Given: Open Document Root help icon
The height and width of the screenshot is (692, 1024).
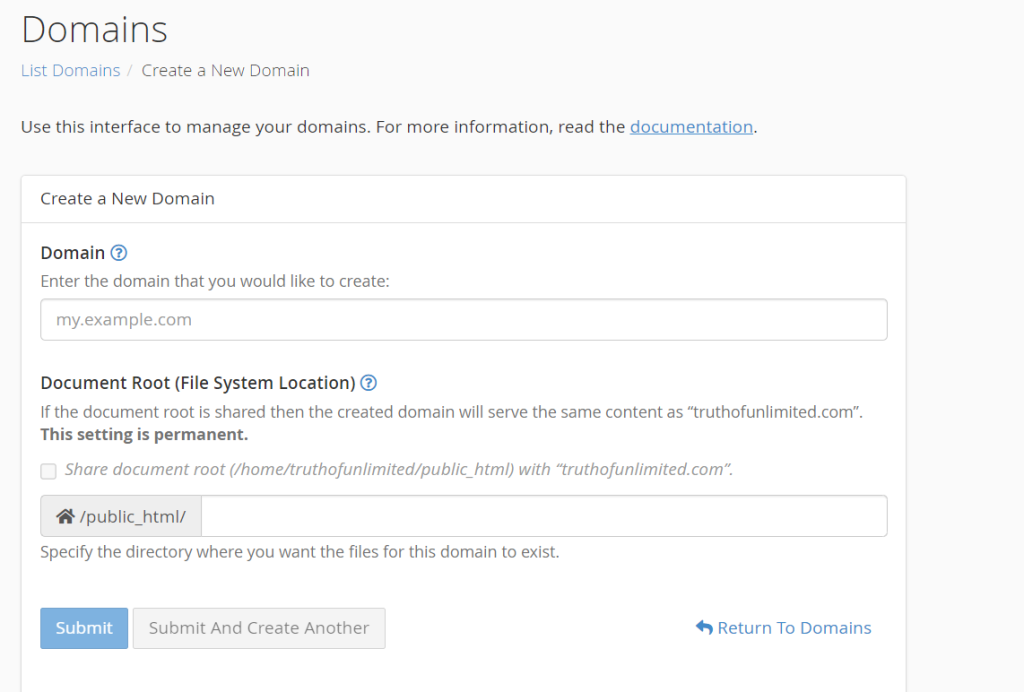Looking at the screenshot, I should tap(368, 383).
